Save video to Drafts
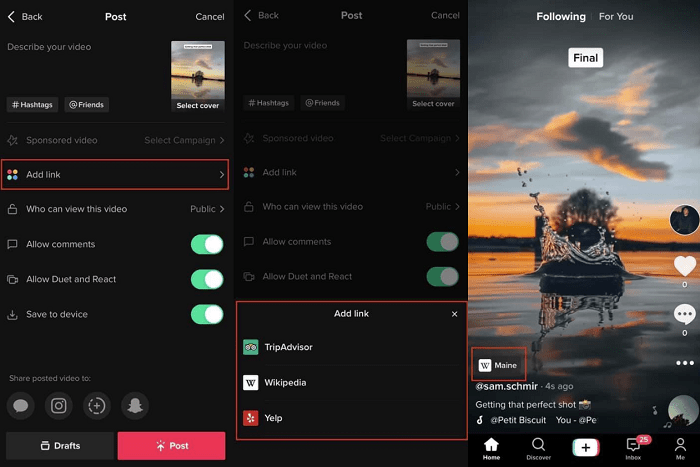 [59, 445]
